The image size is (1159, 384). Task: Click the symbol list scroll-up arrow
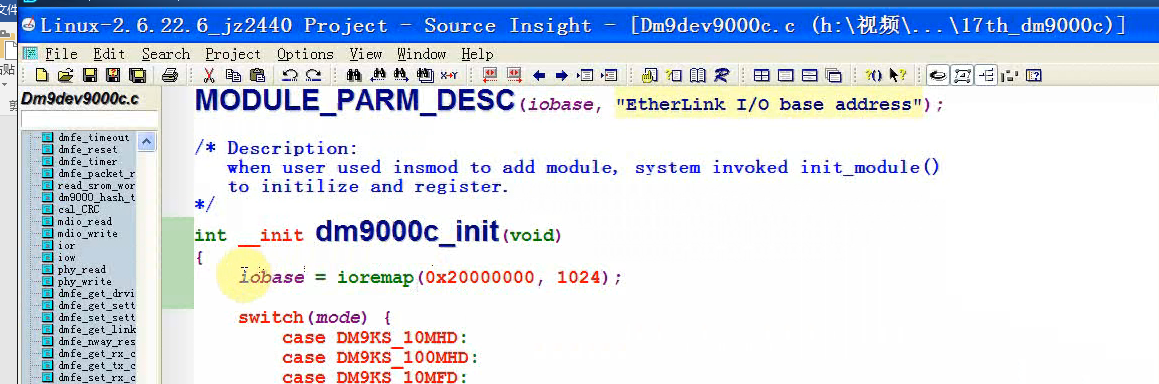[146, 142]
